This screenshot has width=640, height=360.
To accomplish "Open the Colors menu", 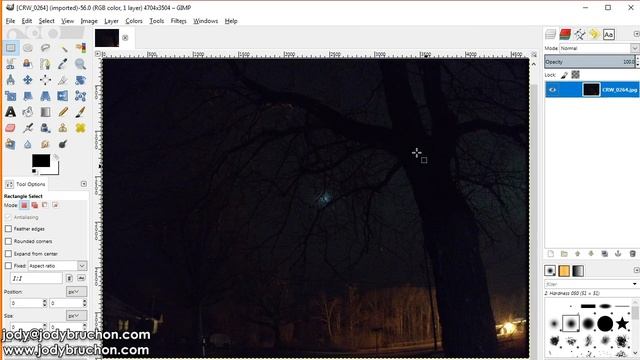I will tap(134, 21).
